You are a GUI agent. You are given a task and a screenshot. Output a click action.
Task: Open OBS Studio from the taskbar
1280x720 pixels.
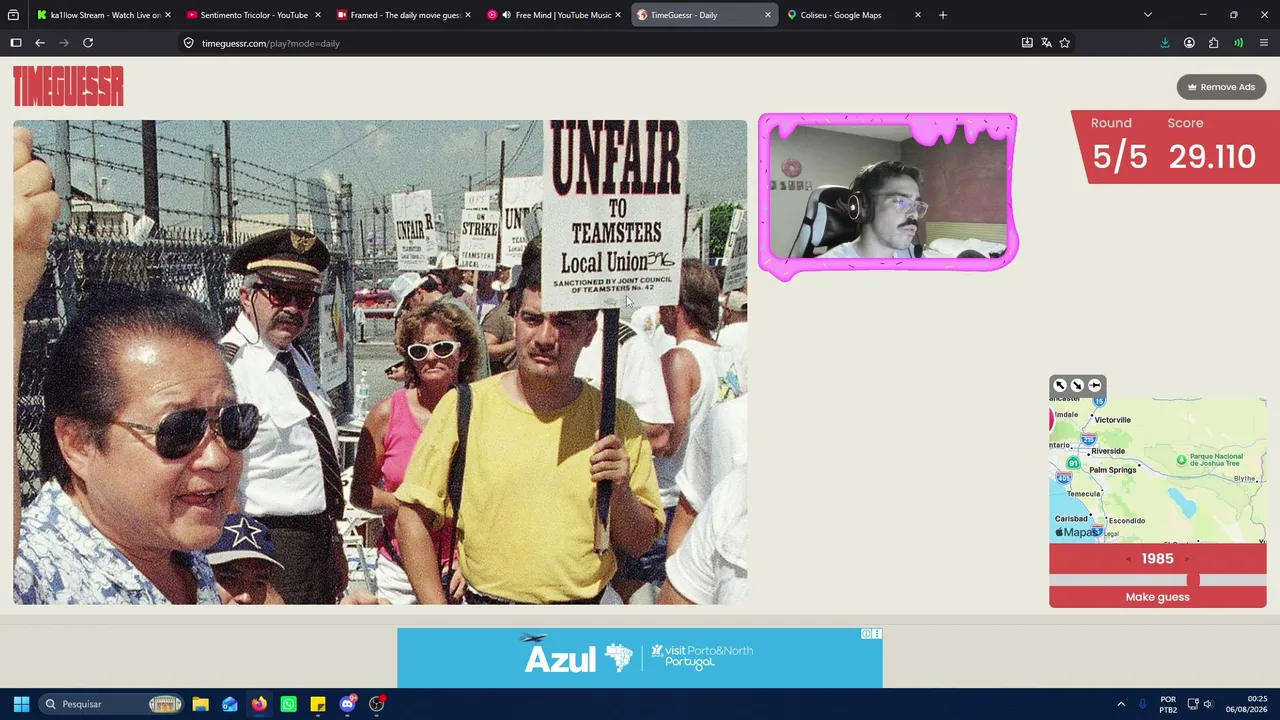coord(377,704)
